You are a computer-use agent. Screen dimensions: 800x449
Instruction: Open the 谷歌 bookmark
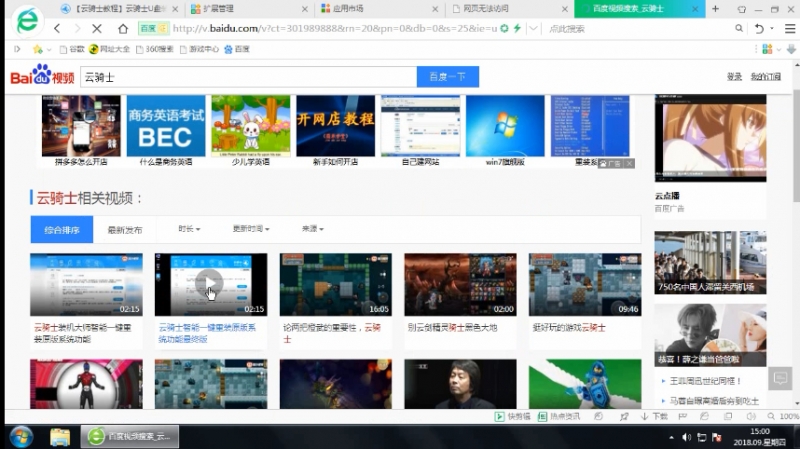click(x=71, y=49)
